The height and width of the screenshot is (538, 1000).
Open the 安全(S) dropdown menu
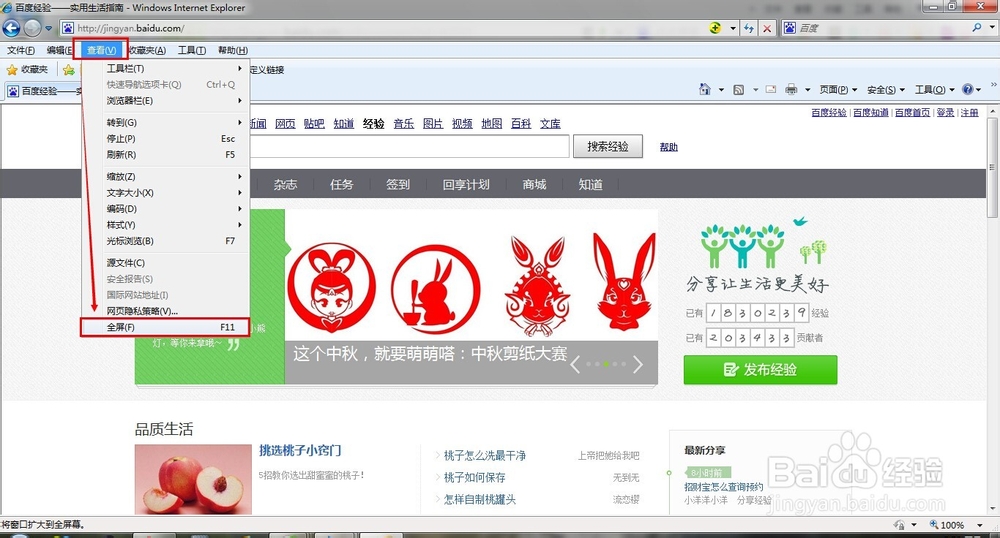click(886, 90)
